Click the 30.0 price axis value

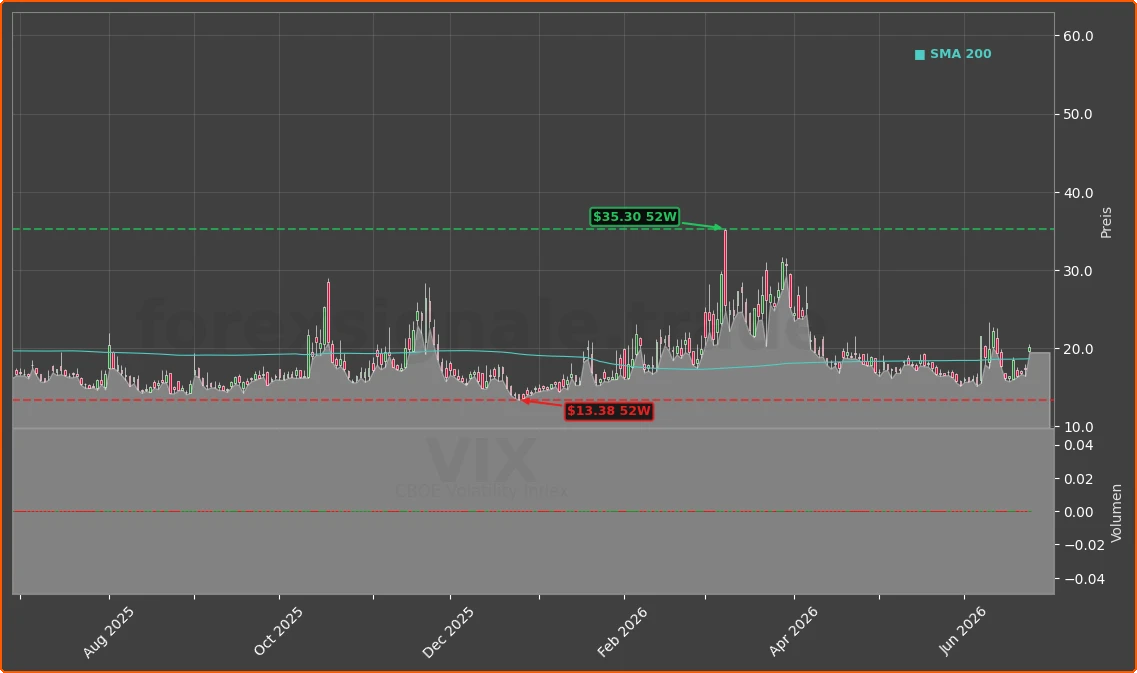click(1078, 271)
